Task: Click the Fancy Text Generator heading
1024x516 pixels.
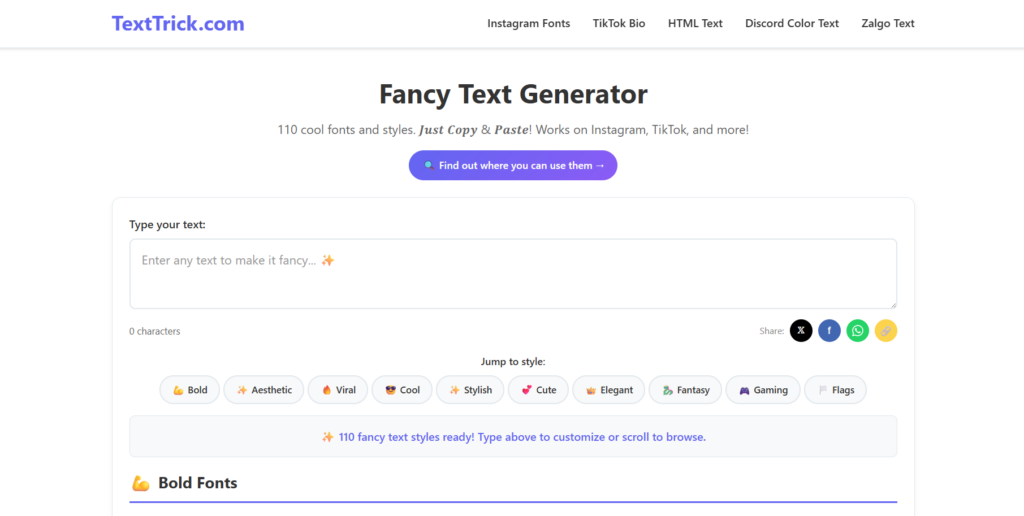Action: pyautogui.click(x=513, y=94)
